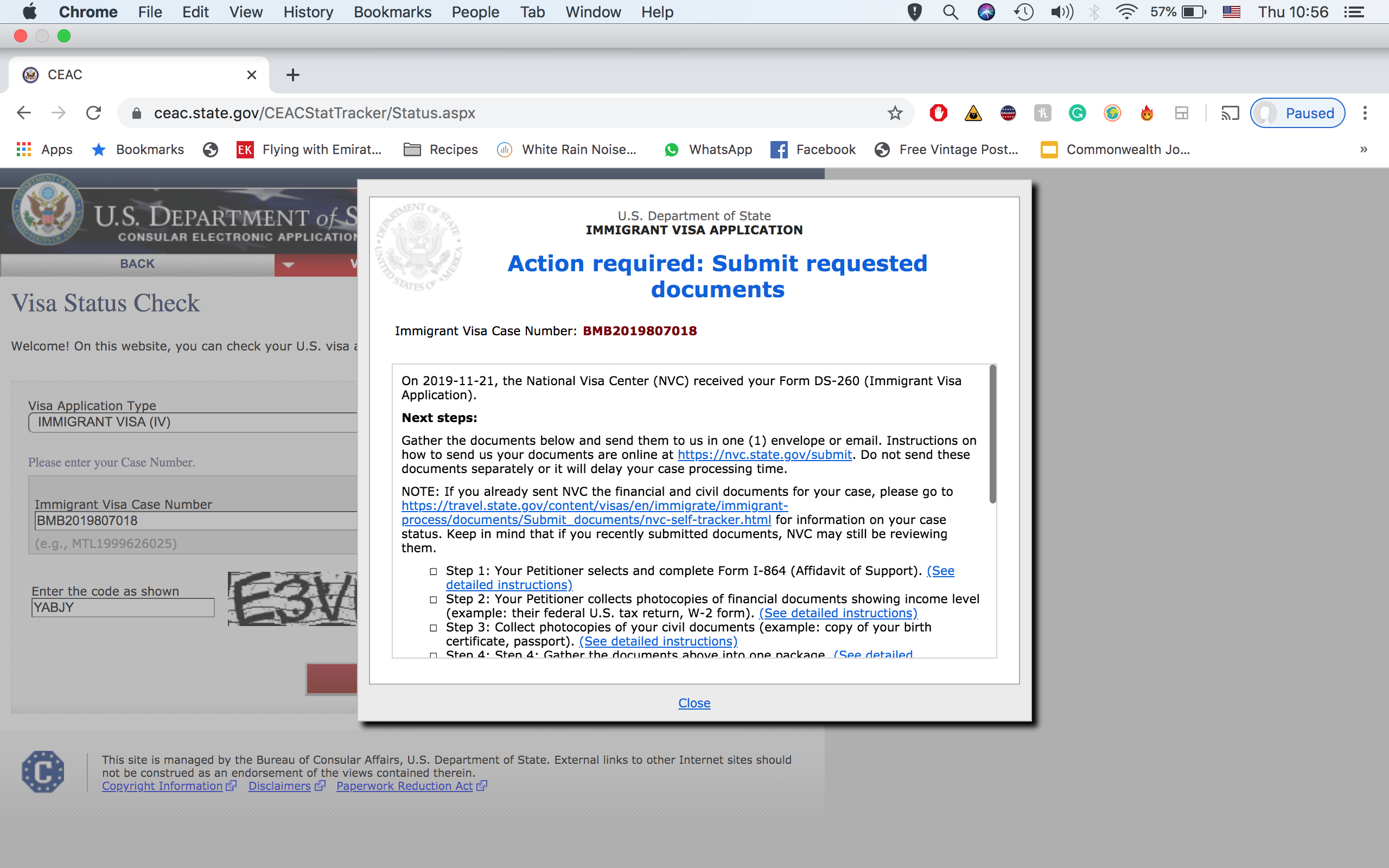Open a new tab with plus button
The image size is (1389, 868).
pos(293,75)
